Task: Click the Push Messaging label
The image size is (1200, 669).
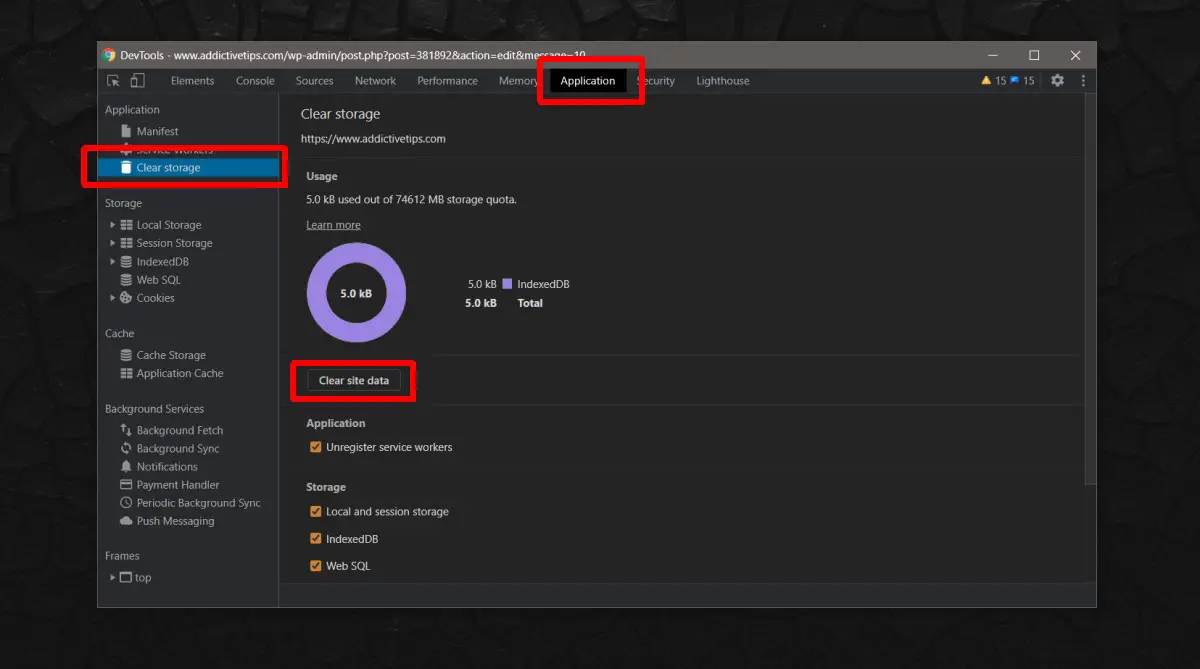Action: pyautogui.click(x=175, y=521)
